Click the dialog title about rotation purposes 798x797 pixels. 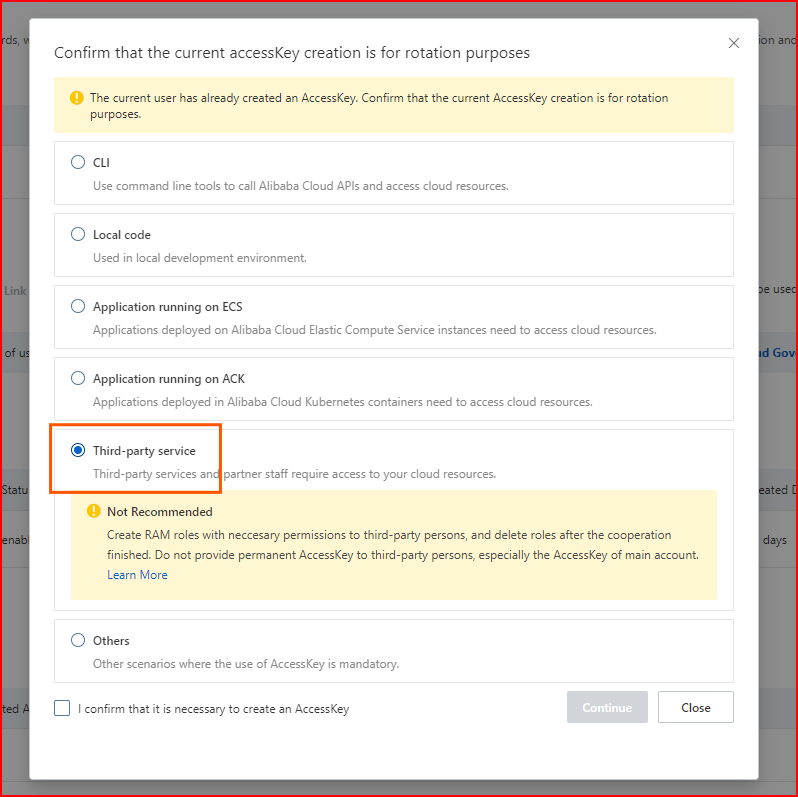point(291,52)
